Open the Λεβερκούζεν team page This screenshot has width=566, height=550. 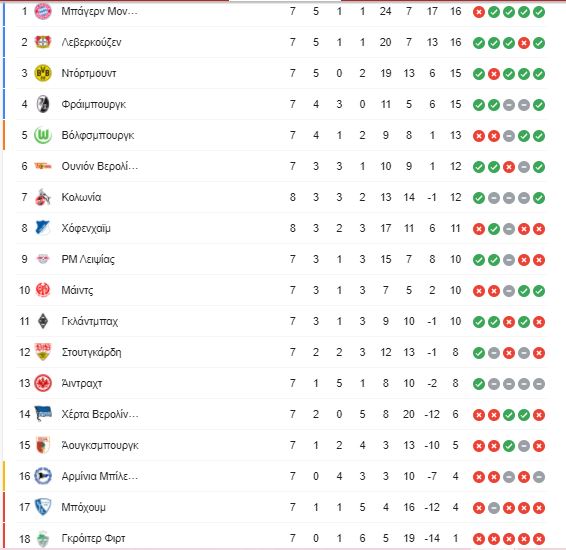pyautogui.click(x=91, y=43)
